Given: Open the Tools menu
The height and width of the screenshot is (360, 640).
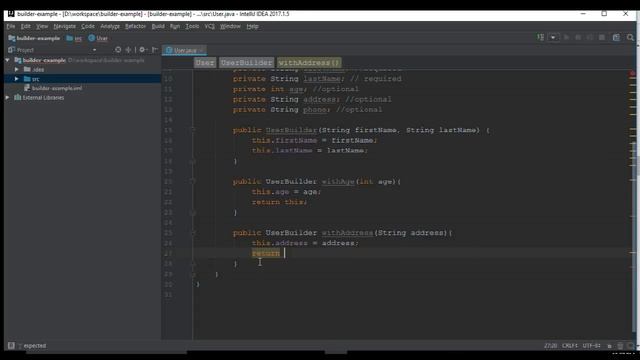Looking at the screenshot, I should (x=192, y=26).
